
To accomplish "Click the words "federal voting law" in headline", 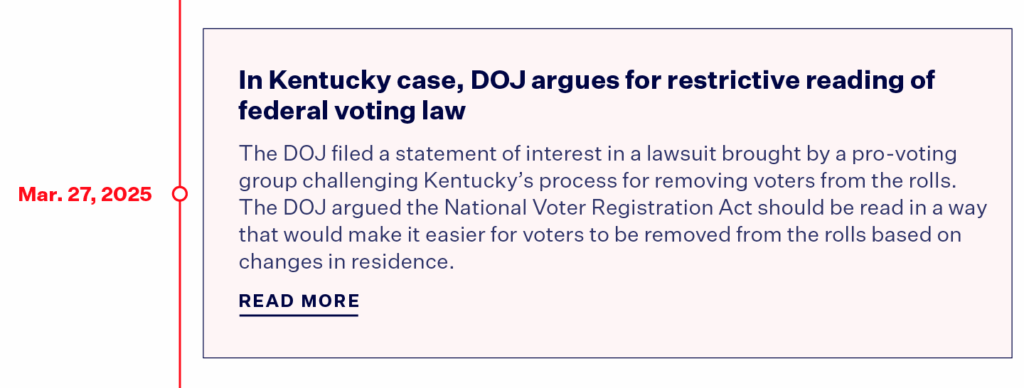I will coord(351,111).
